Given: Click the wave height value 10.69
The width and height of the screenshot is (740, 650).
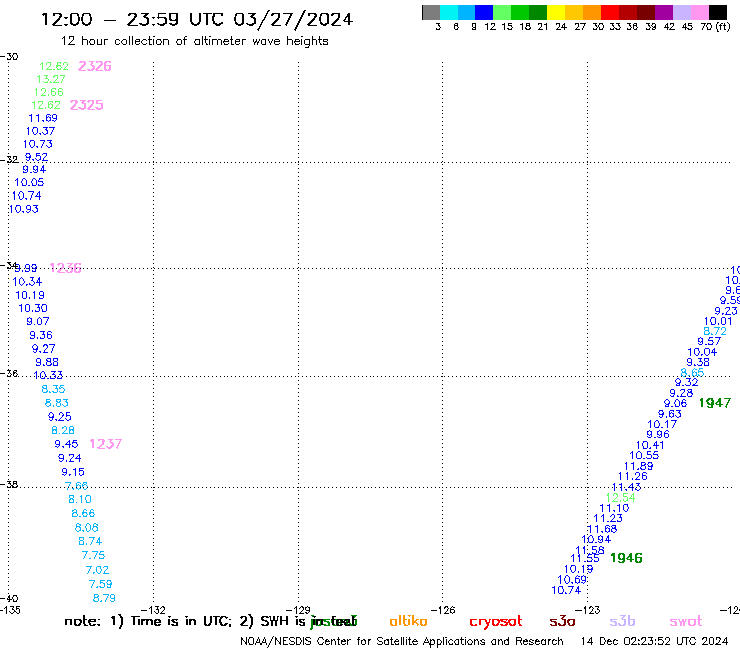Looking at the screenshot, I should click(572, 580).
